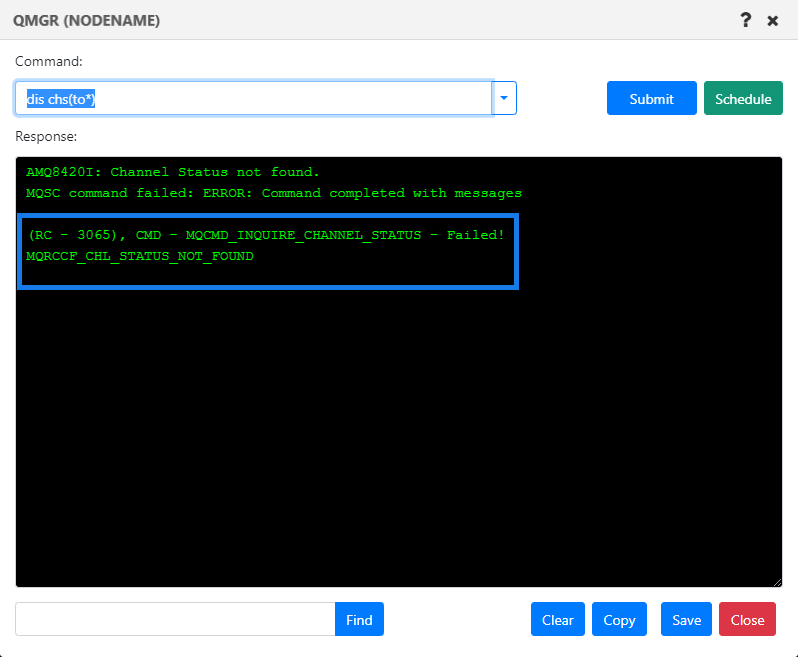The width and height of the screenshot is (798, 657).
Task: Click the '(RC - 3065)' failure line
Action: [x=267, y=235]
